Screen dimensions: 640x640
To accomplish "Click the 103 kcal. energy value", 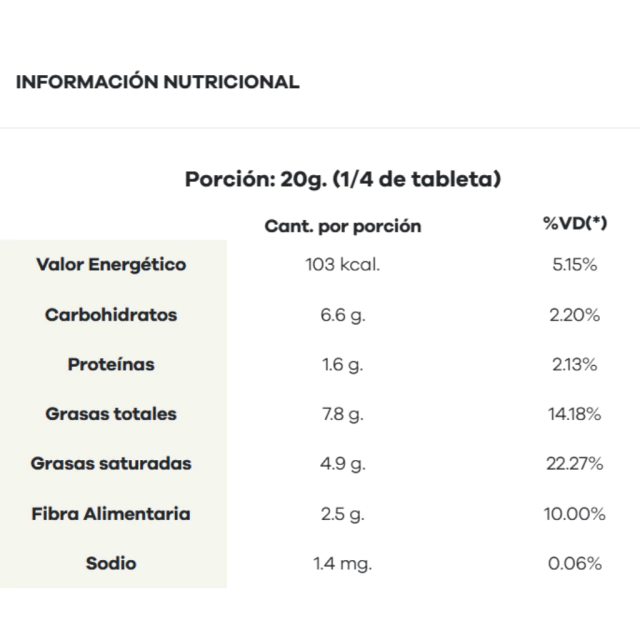I will [343, 266].
